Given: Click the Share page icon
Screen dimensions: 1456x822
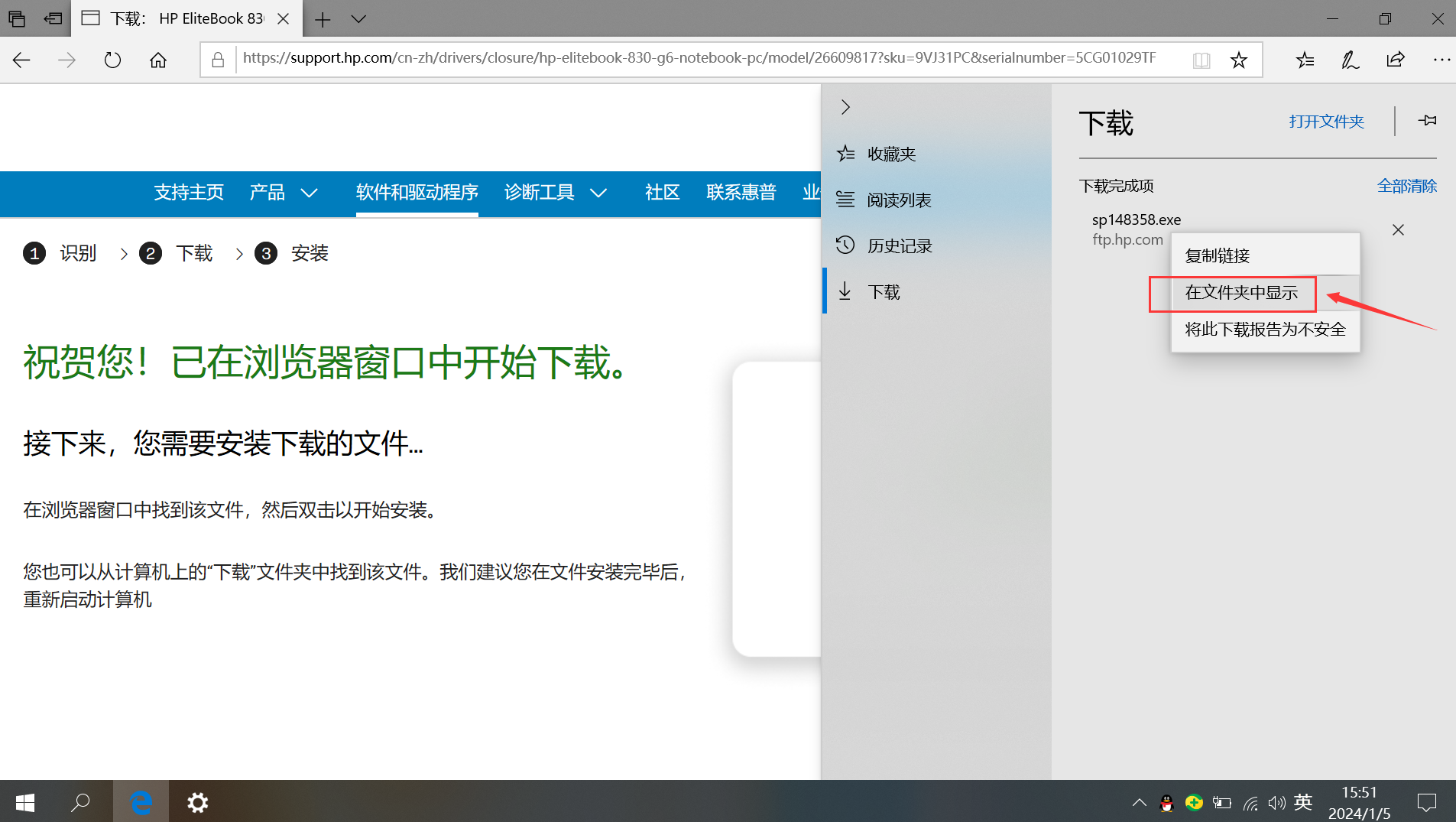Looking at the screenshot, I should point(1396,60).
